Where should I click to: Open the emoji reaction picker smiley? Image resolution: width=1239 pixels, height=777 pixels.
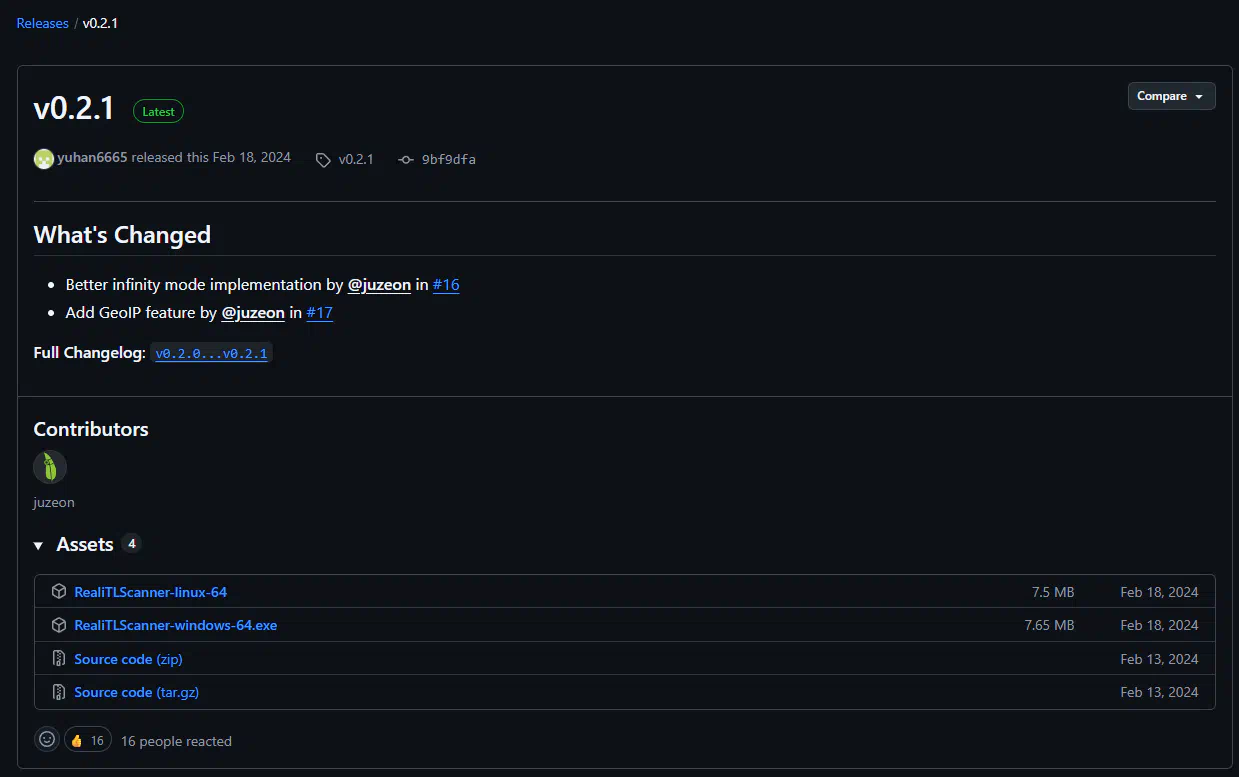[x=47, y=740]
